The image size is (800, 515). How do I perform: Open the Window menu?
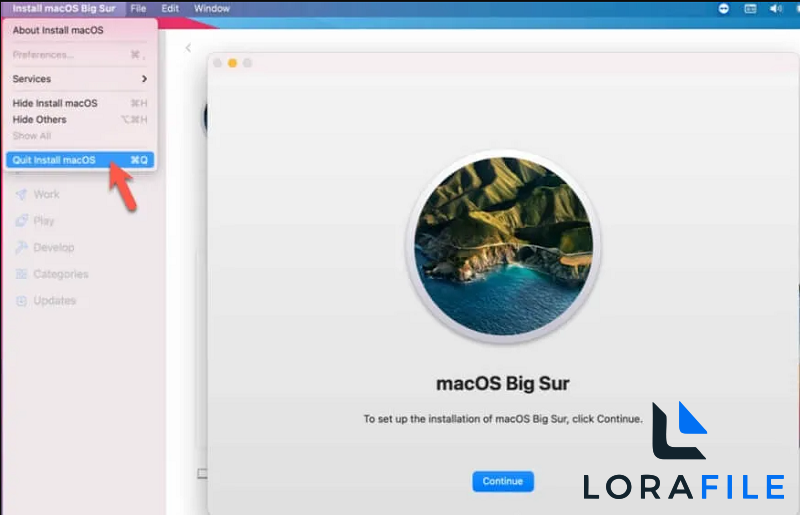point(212,8)
